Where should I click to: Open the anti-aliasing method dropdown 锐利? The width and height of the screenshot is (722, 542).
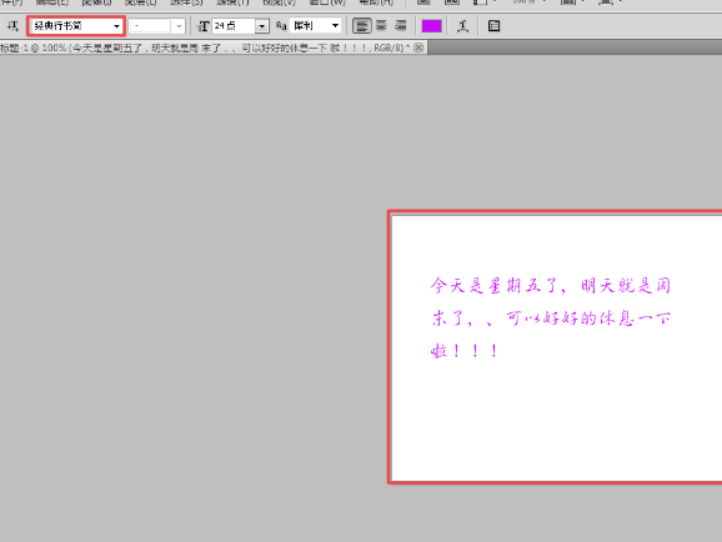[315, 26]
